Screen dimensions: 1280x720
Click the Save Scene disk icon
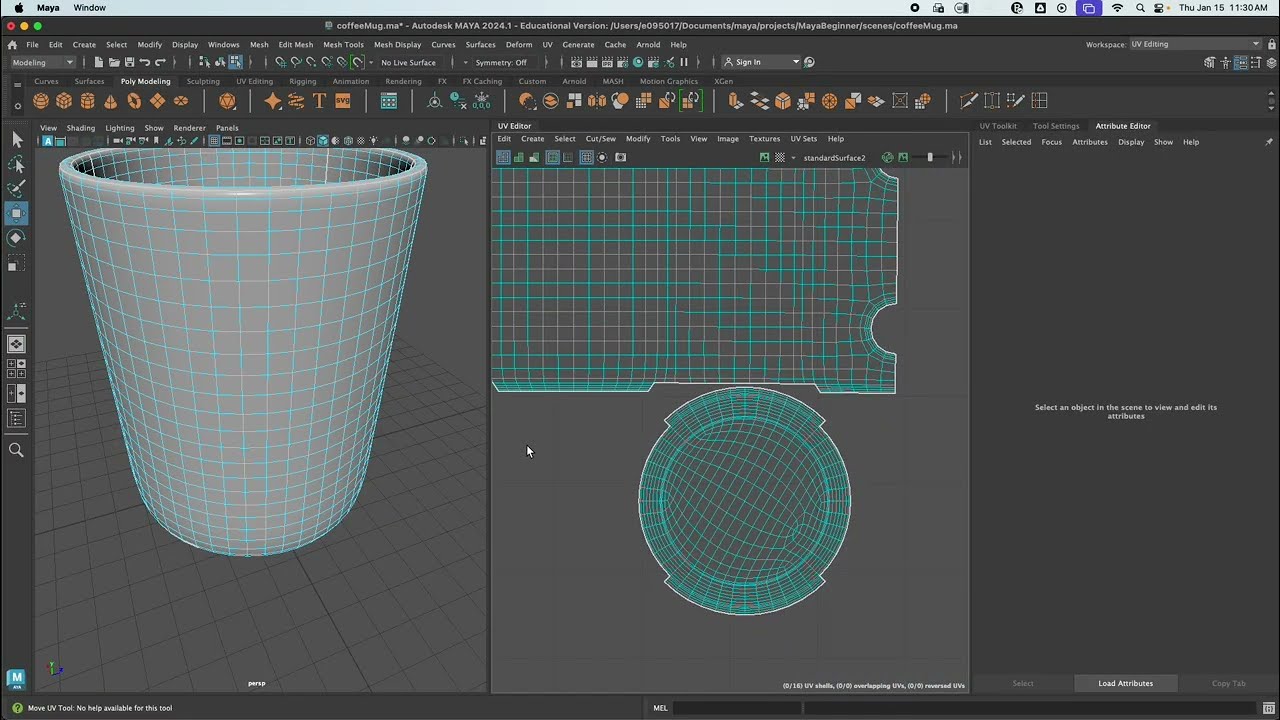[129, 62]
